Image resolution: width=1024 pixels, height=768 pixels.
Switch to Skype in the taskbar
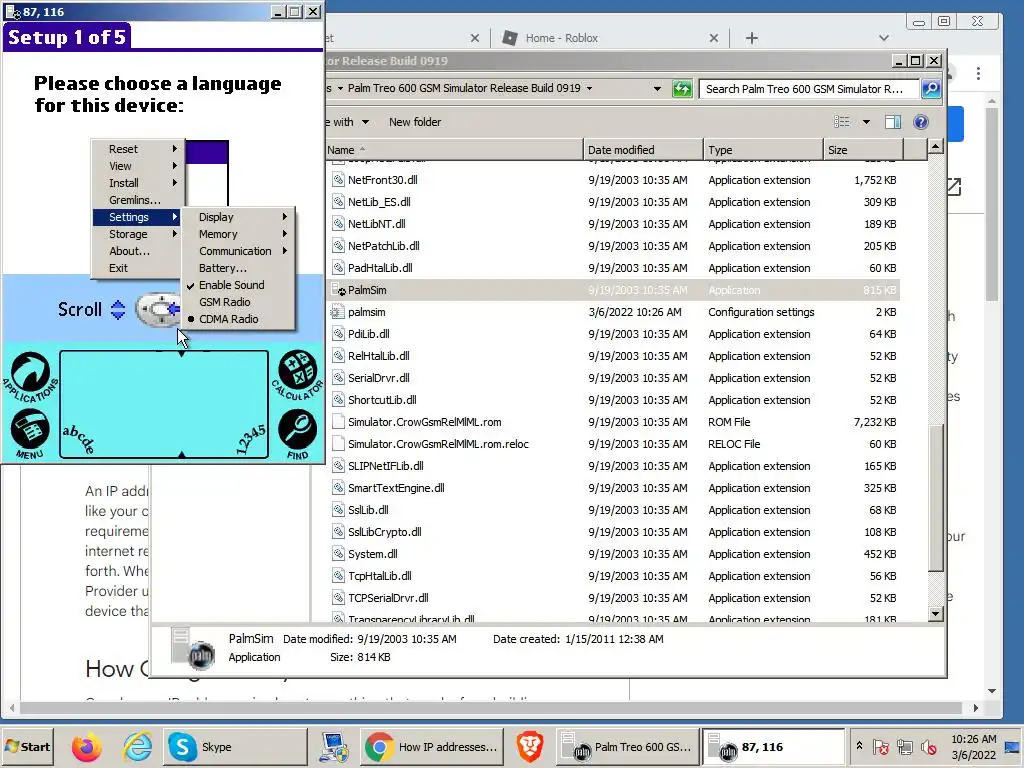pyautogui.click(x=234, y=747)
